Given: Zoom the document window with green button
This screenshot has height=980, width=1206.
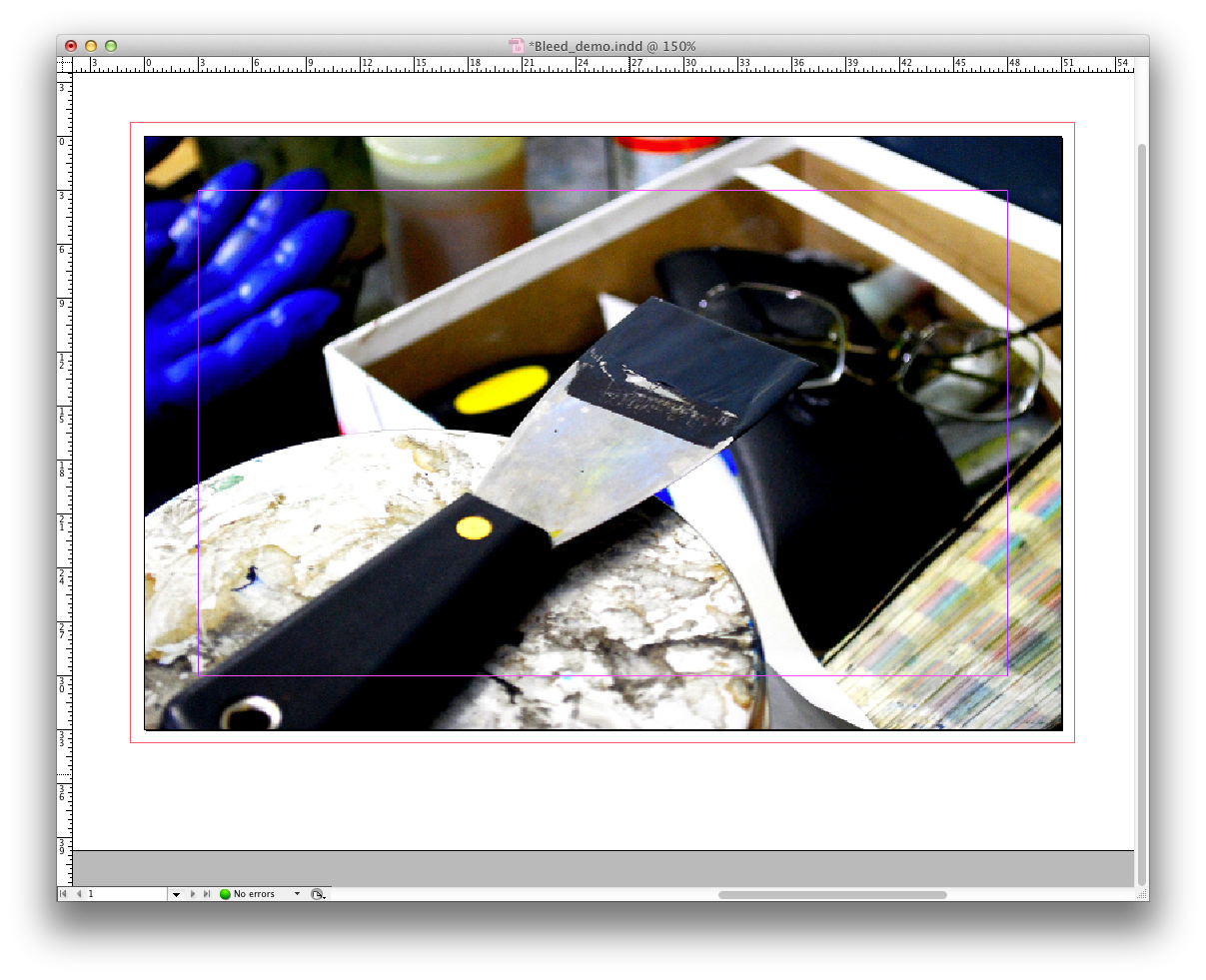Looking at the screenshot, I should tap(111, 46).
